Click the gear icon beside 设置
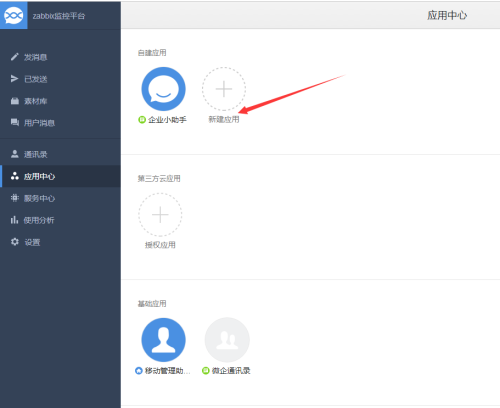 (15, 242)
